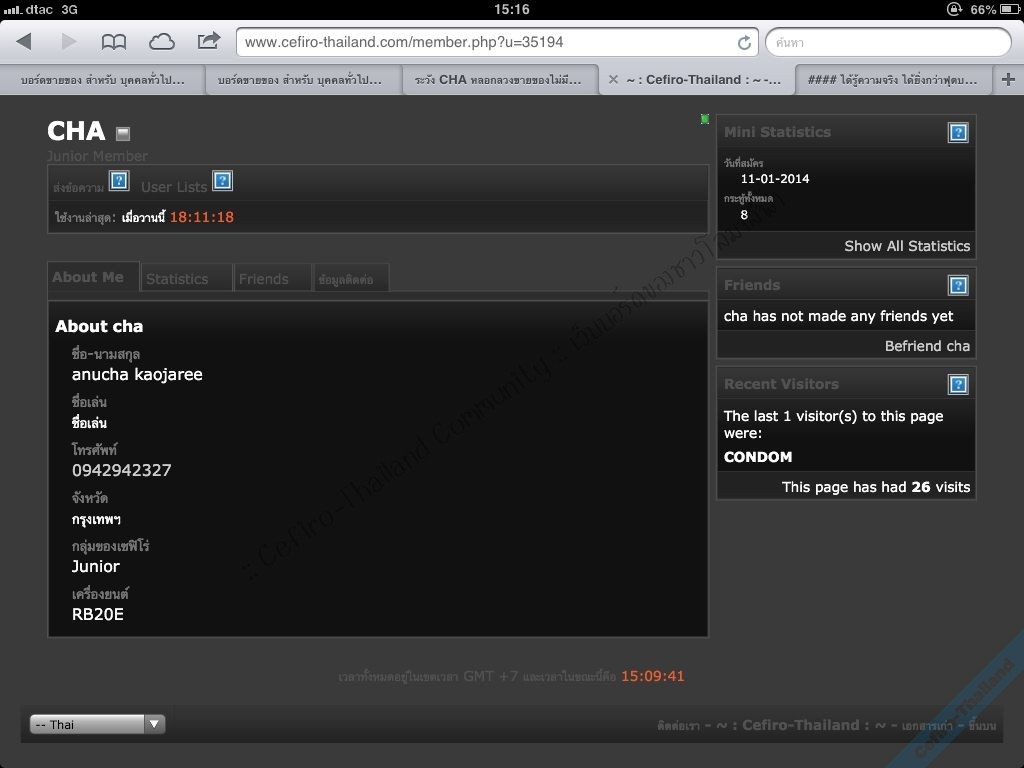The height and width of the screenshot is (768, 1024).
Task: Close the Cefiro-Thailand browser tab
Action: pyautogui.click(x=613, y=80)
